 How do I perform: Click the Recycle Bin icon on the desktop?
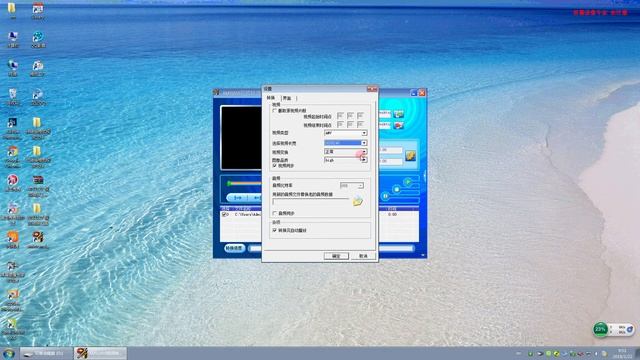point(13,97)
